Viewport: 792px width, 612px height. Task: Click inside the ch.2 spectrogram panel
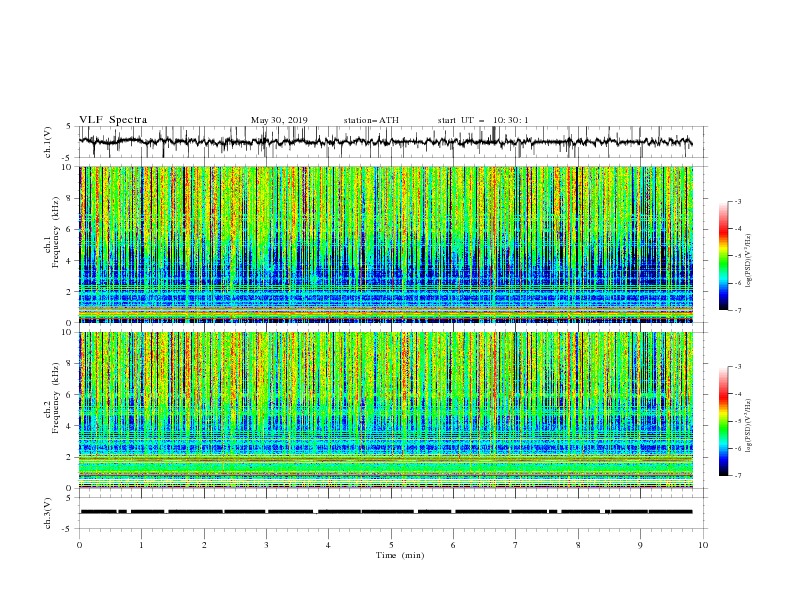pos(386,410)
